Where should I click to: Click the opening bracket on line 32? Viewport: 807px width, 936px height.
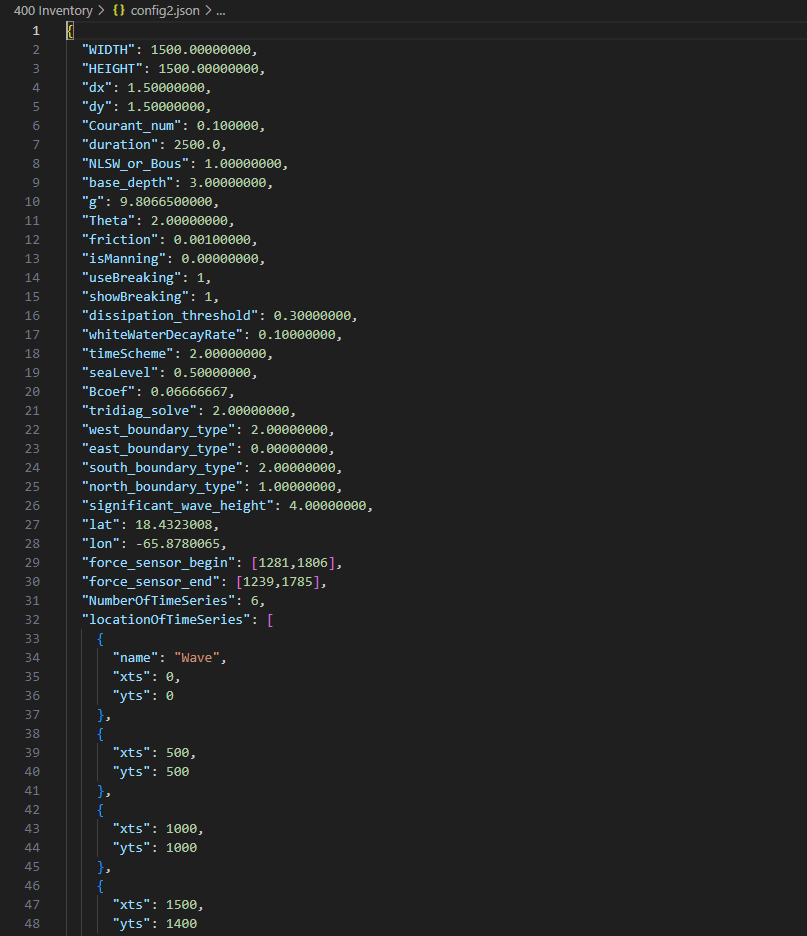[270, 620]
